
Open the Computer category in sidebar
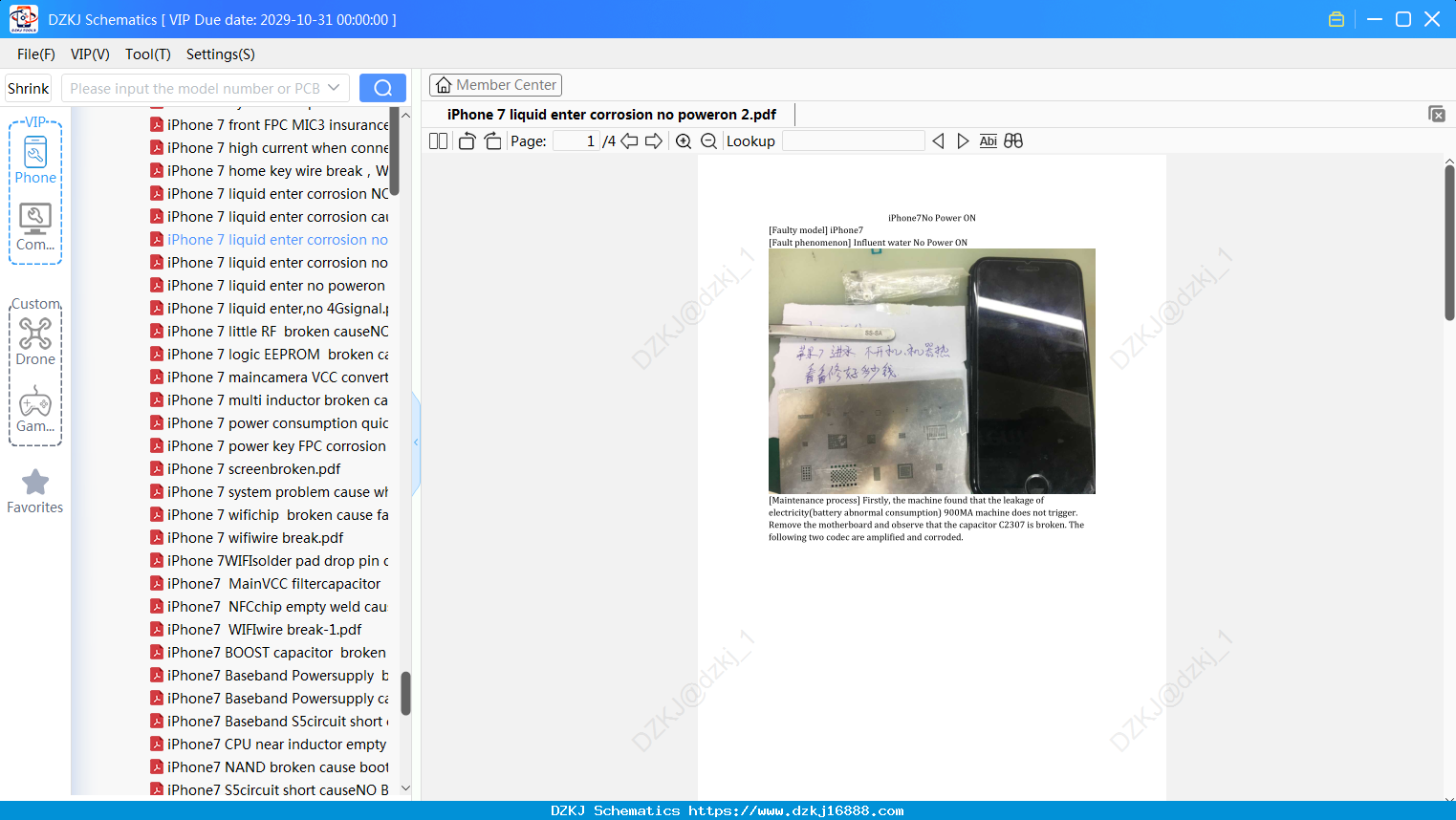click(x=35, y=227)
